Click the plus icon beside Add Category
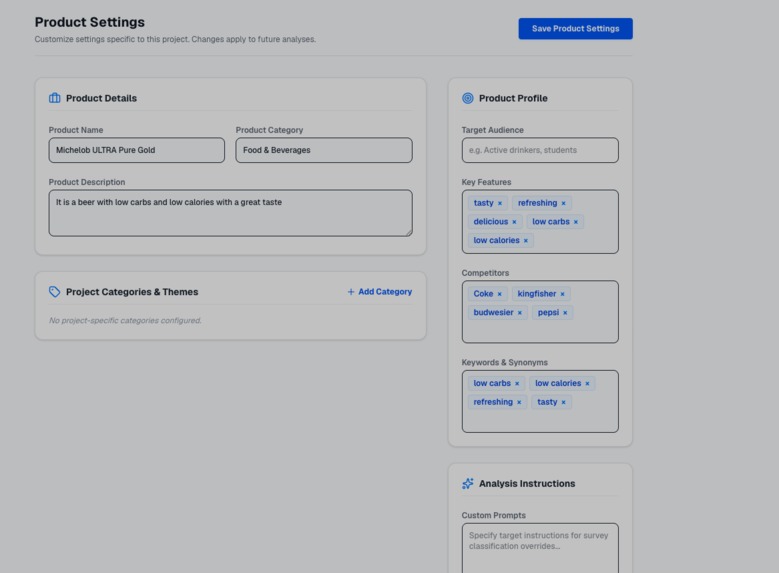Image resolution: width=779 pixels, height=573 pixels. (351, 292)
